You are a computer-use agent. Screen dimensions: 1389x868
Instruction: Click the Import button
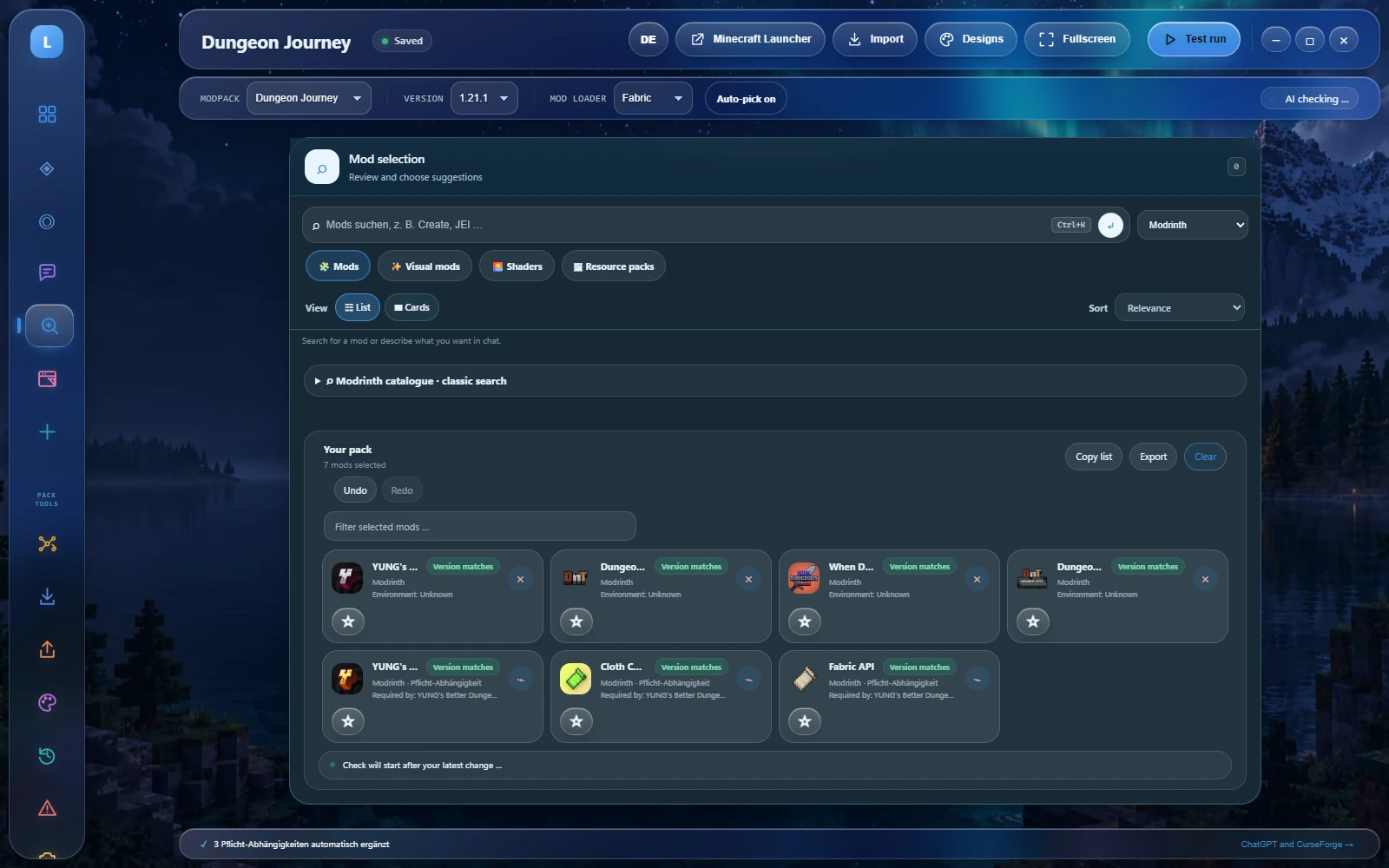(875, 39)
